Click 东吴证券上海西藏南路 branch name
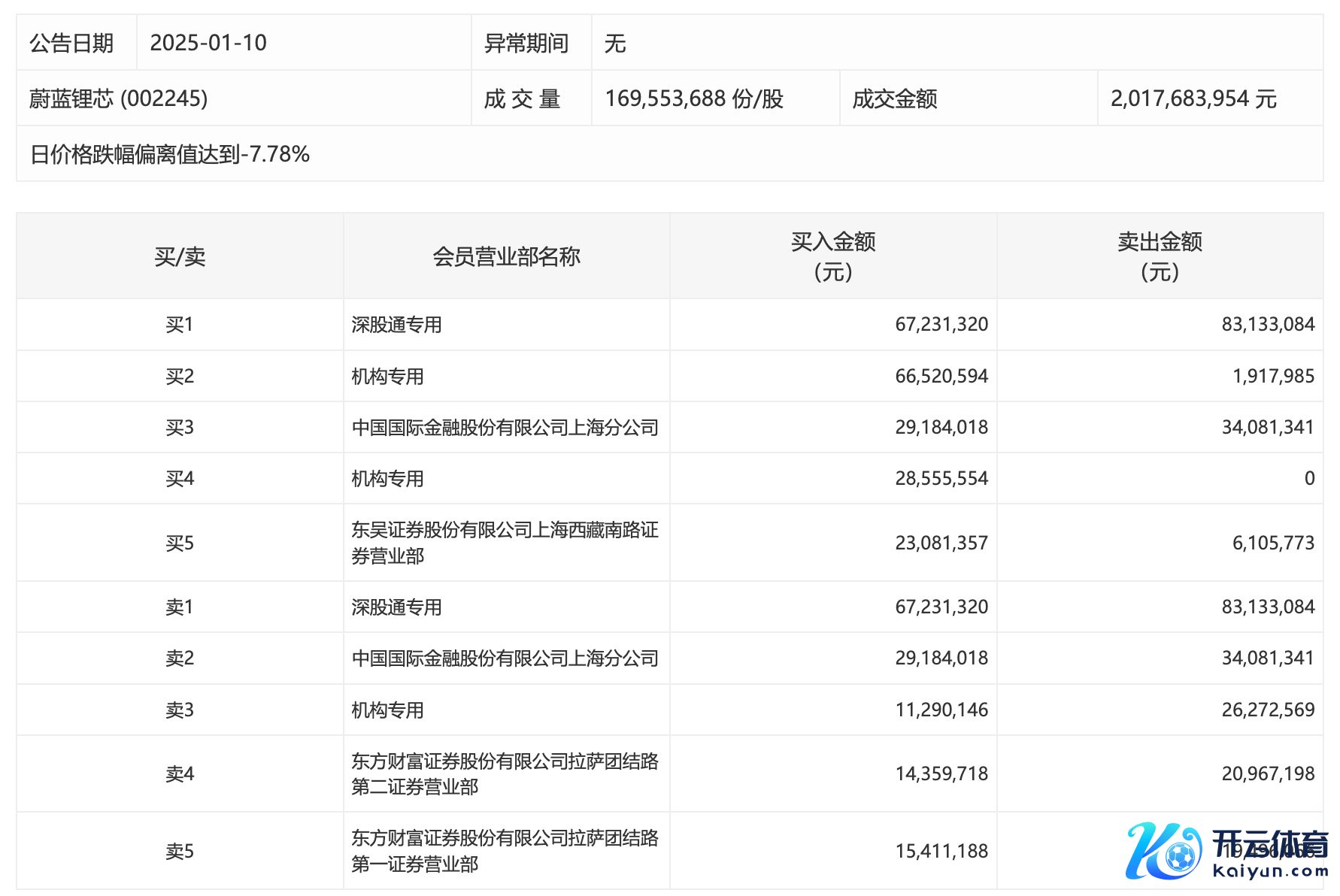Screen dimensions: 1340x896 pyautogui.click(x=505, y=543)
